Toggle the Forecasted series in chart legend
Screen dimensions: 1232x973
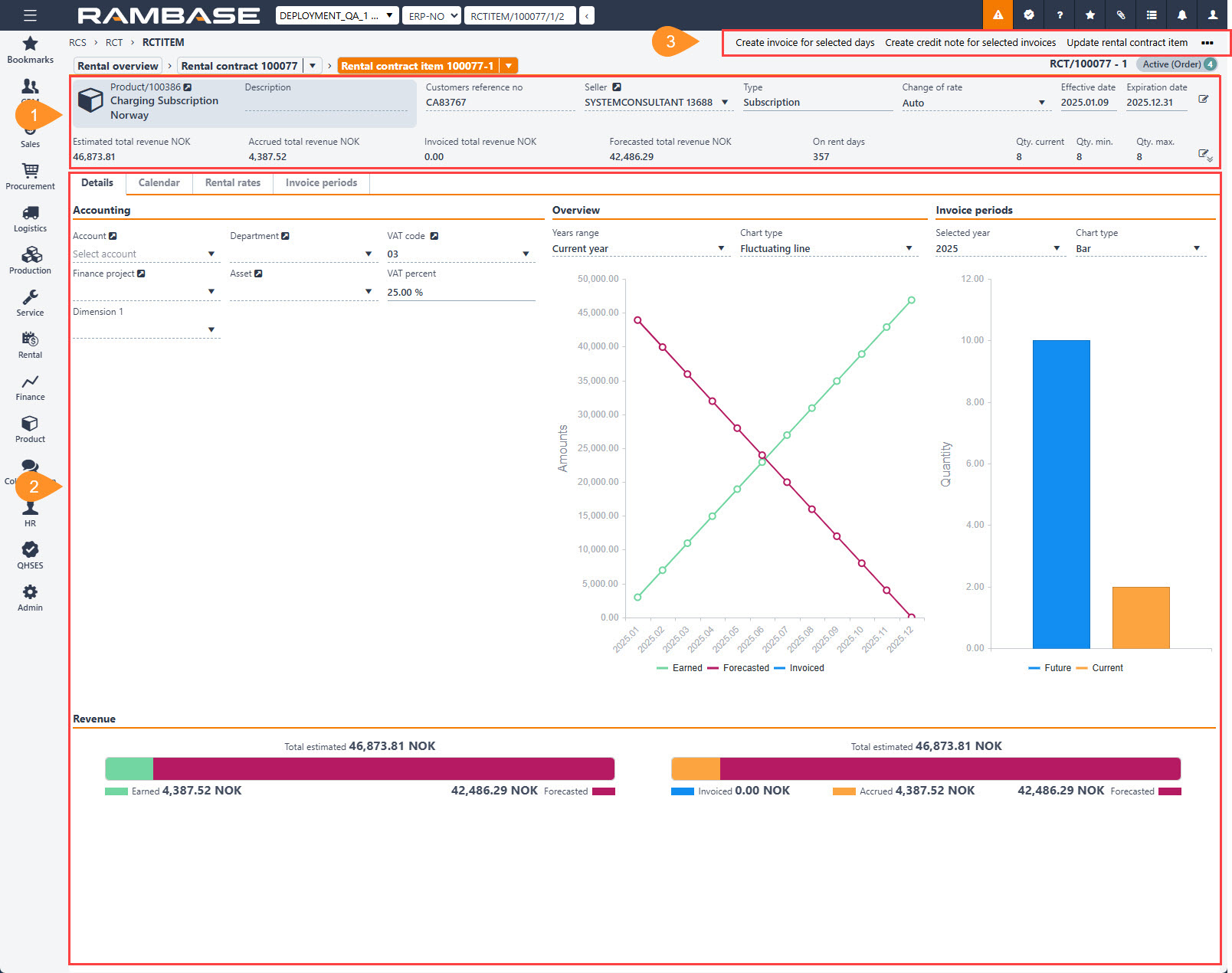[738, 668]
